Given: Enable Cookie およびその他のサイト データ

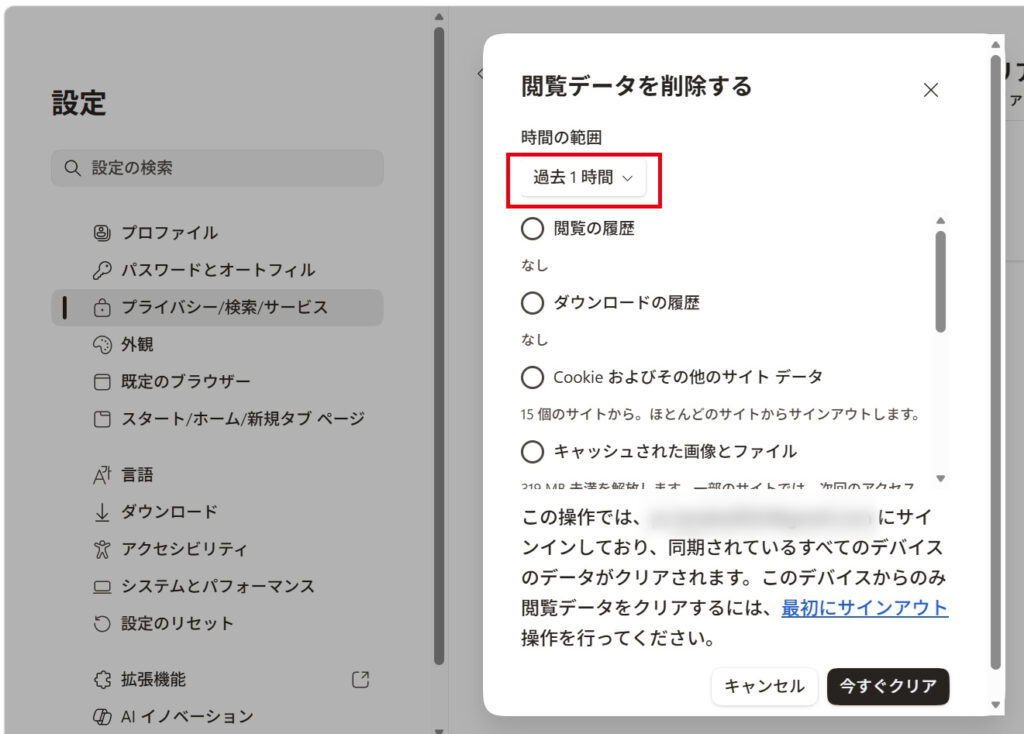Looking at the screenshot, I should point(533,377).
